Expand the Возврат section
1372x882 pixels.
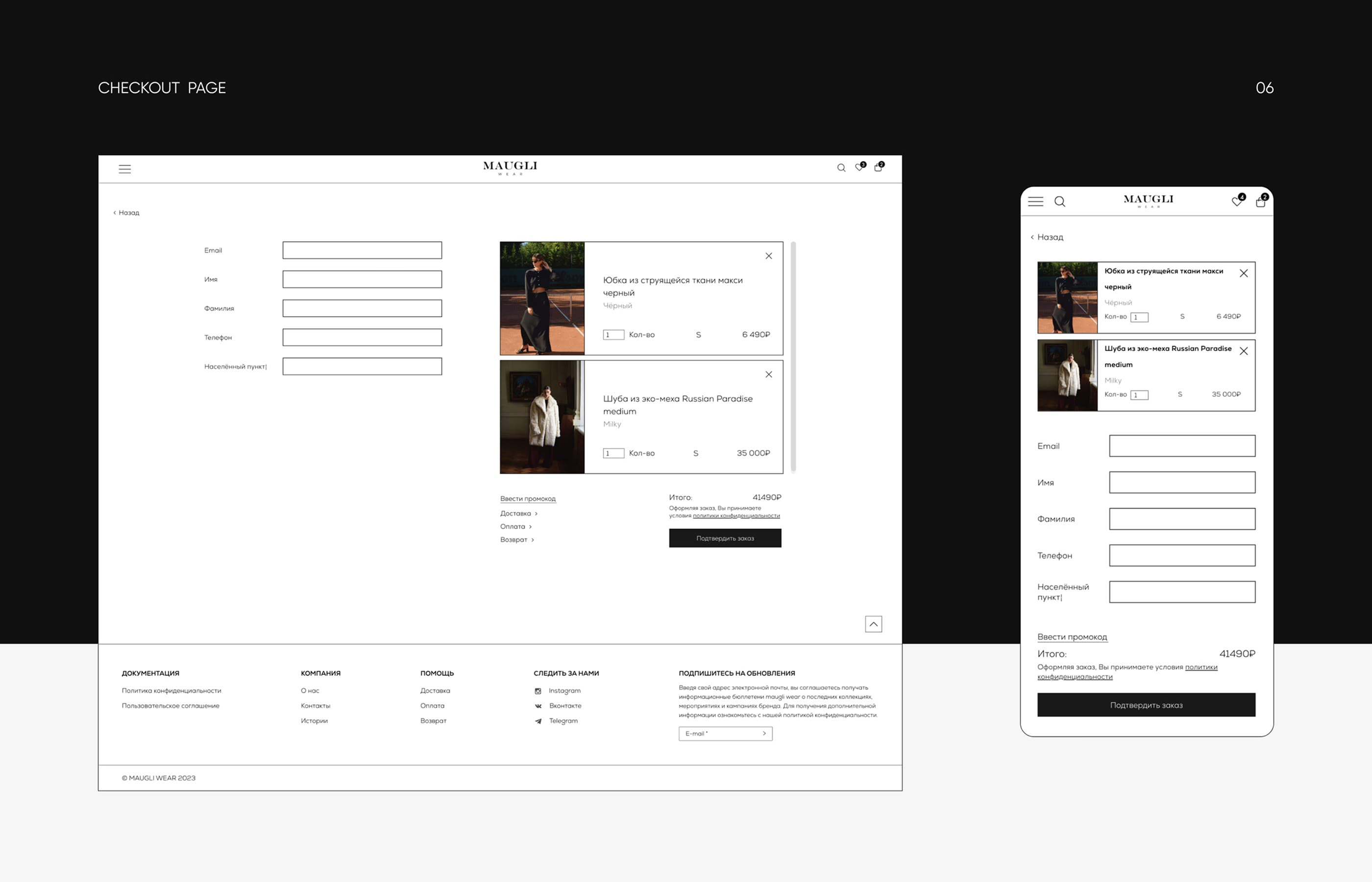517,540
